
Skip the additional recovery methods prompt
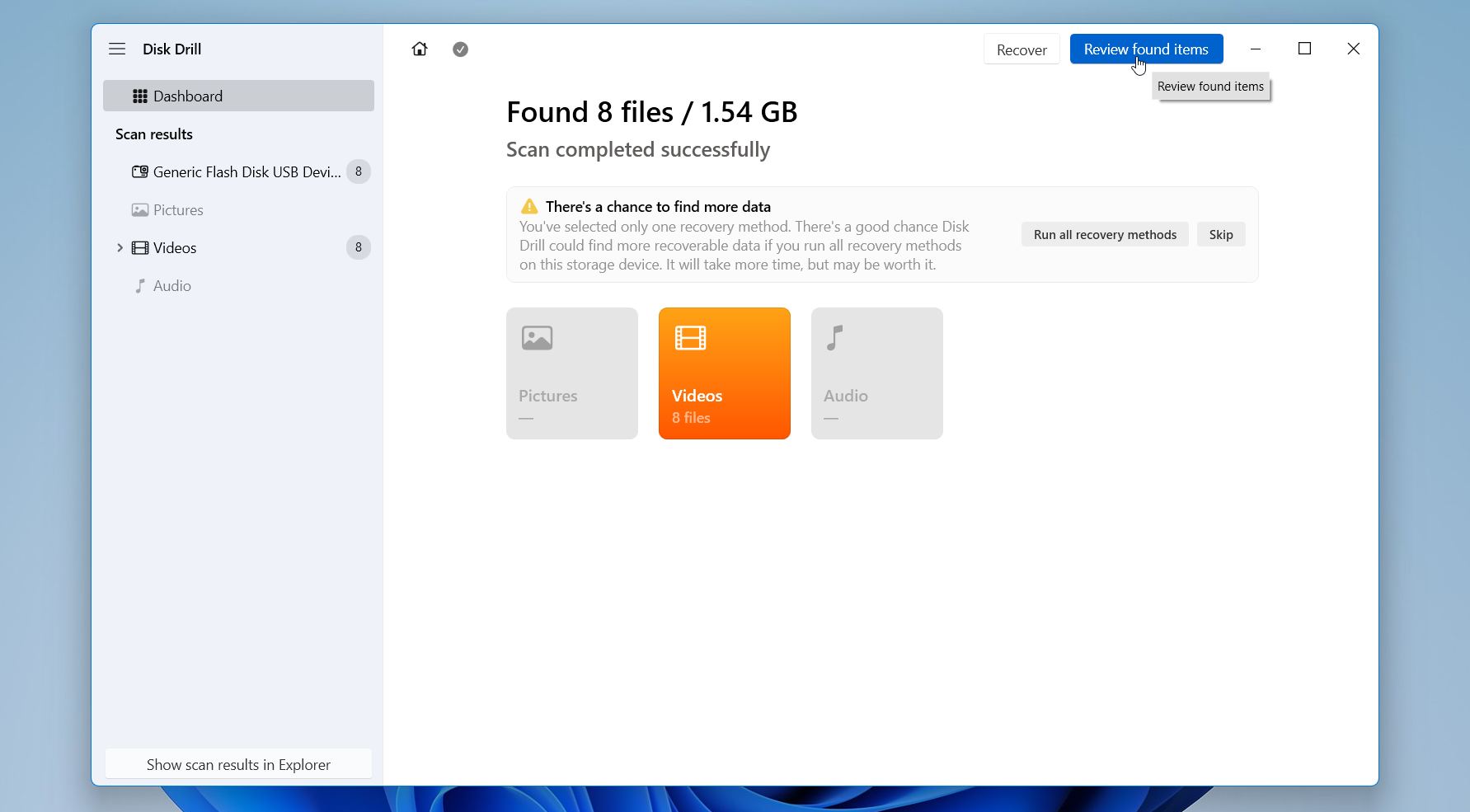(x=1221, y=234)
